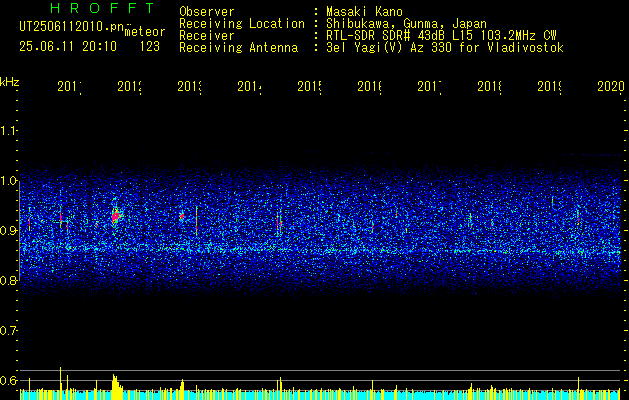Image resolution: width=629 pixels, height=400 pixels.
Task: Click the 0.7 kHz axis tick label
Action: pos(8,331)
